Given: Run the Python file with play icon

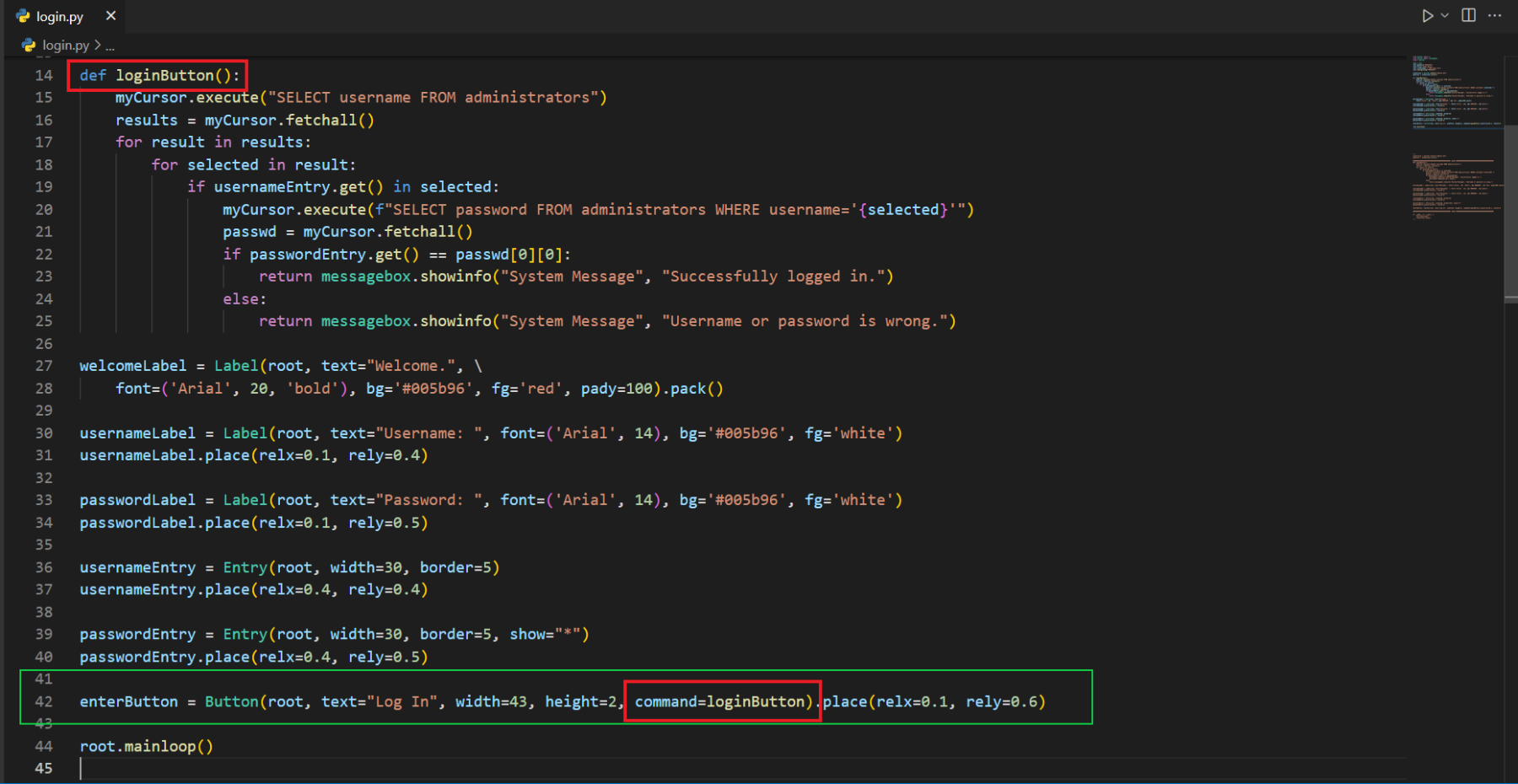Looking at the screenshot, I should click(x=1427, y=16).
